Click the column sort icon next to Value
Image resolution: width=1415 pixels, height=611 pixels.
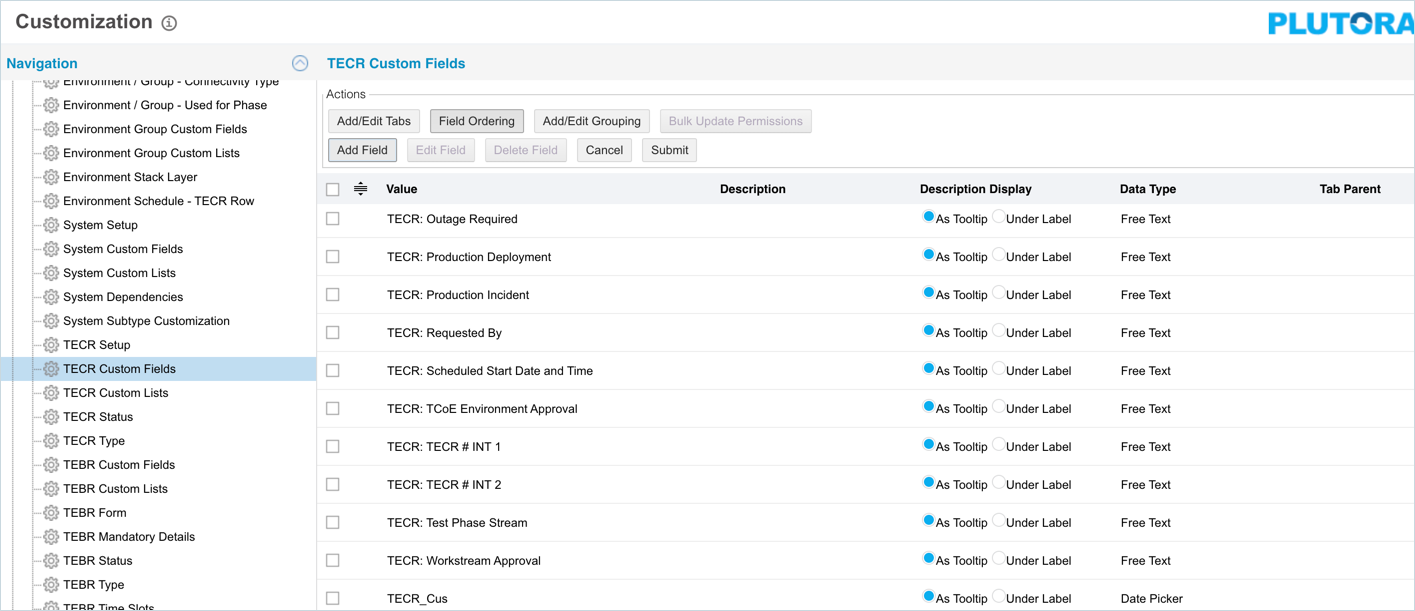(360, 189)
